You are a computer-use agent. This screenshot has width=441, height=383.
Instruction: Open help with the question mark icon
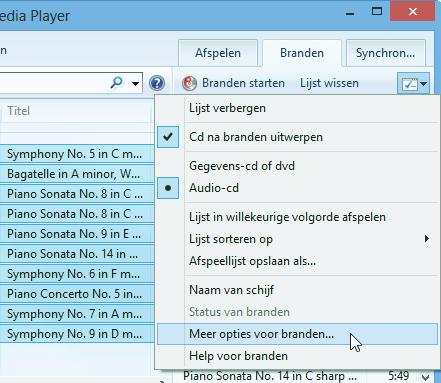point(157,83)
